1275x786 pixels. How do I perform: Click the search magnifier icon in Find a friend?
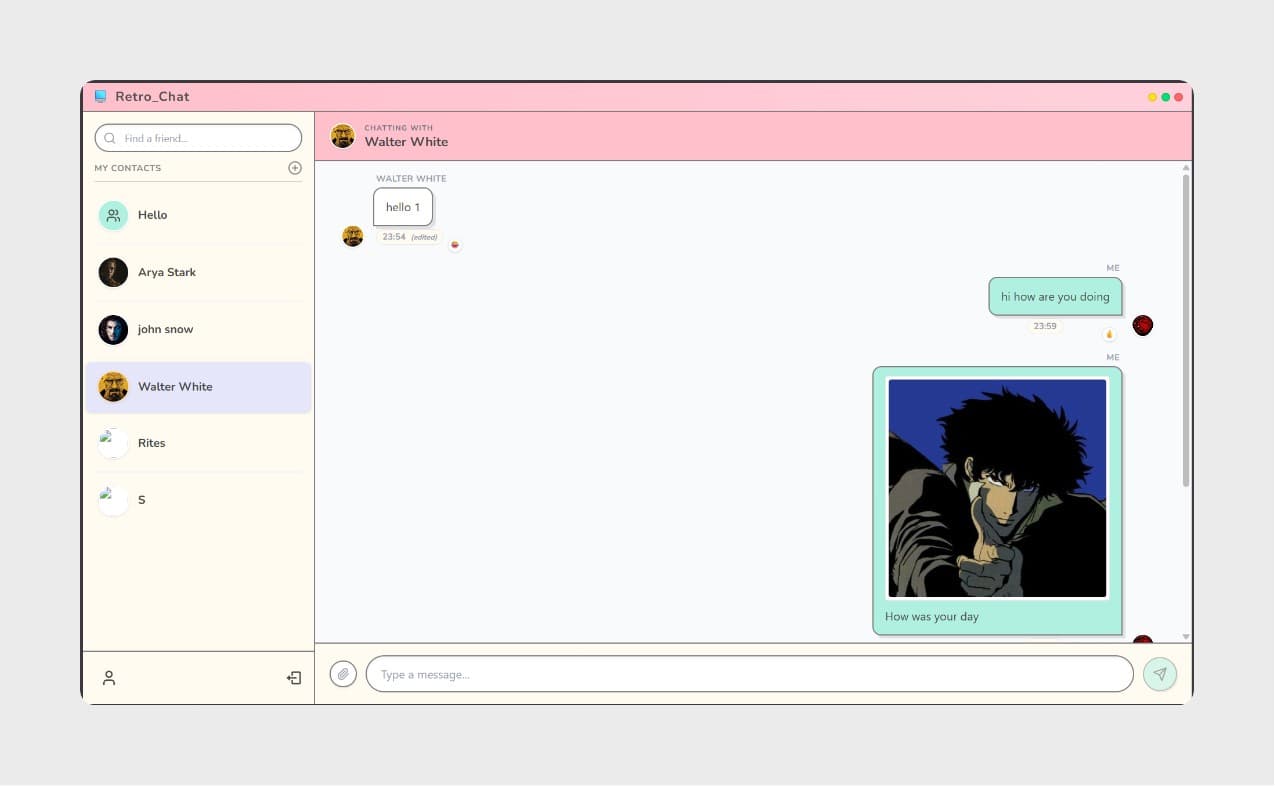point(110,138)
